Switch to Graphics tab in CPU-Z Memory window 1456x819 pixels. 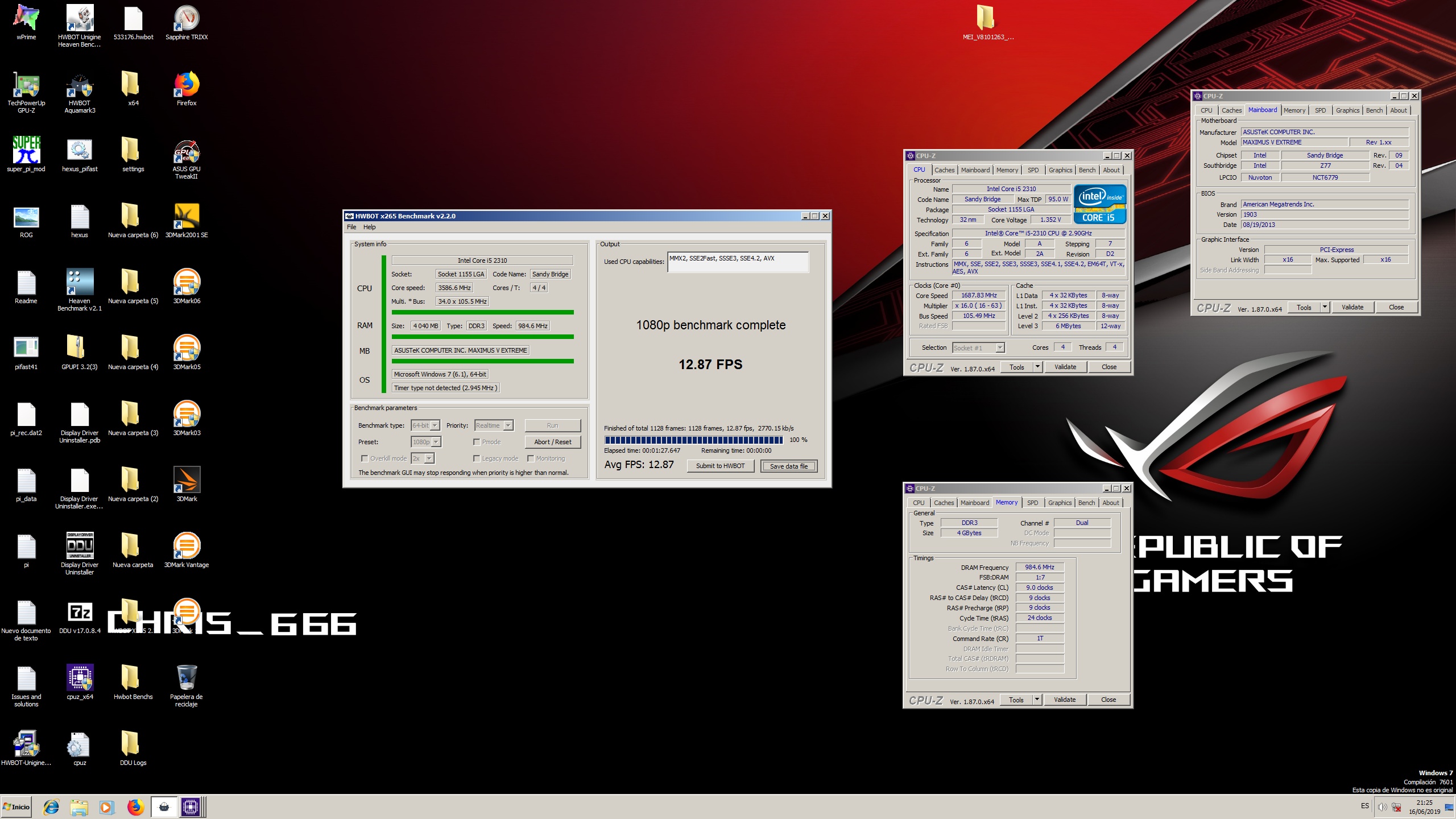[1060, 503]
